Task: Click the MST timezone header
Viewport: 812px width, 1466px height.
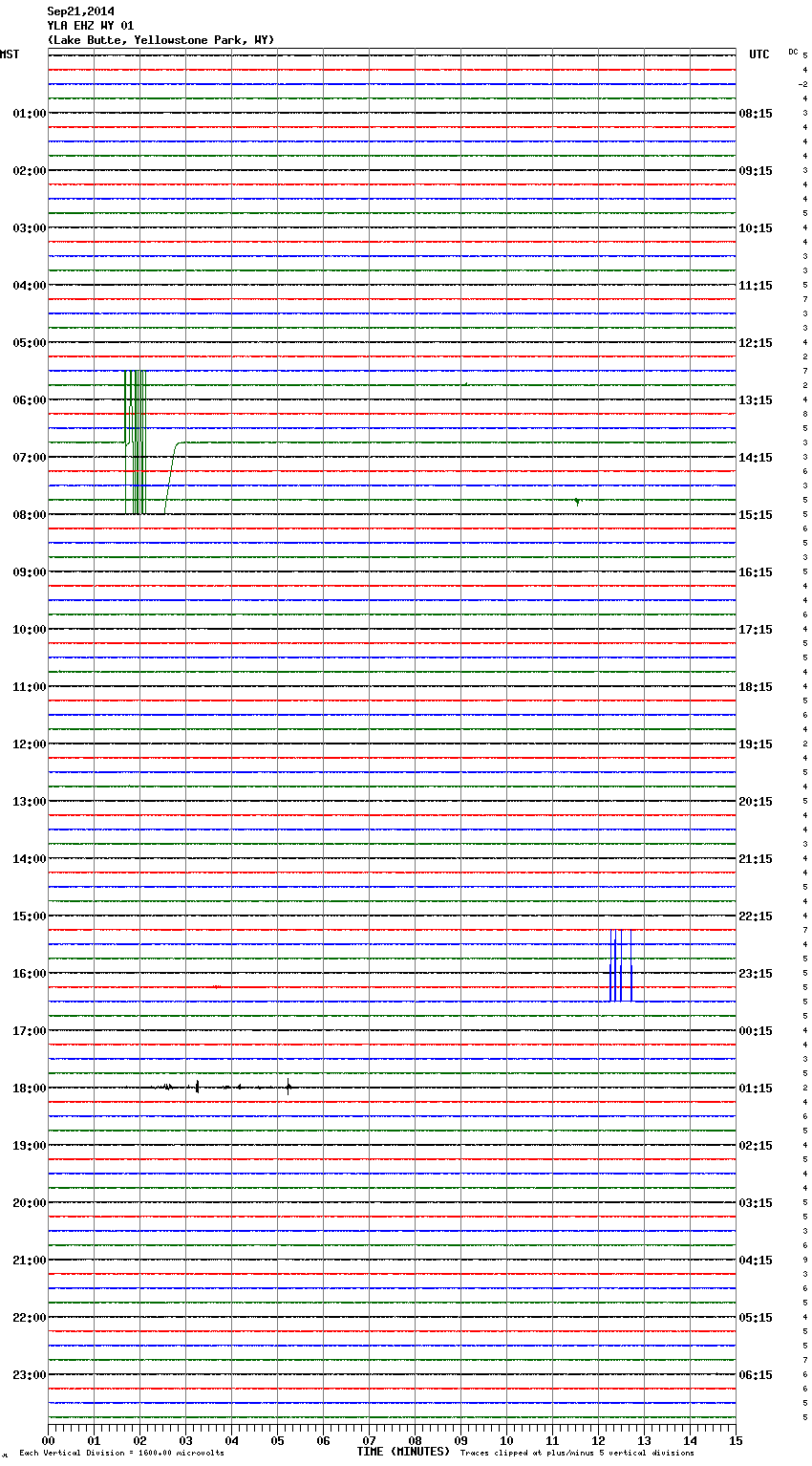Action: point(10,54)
